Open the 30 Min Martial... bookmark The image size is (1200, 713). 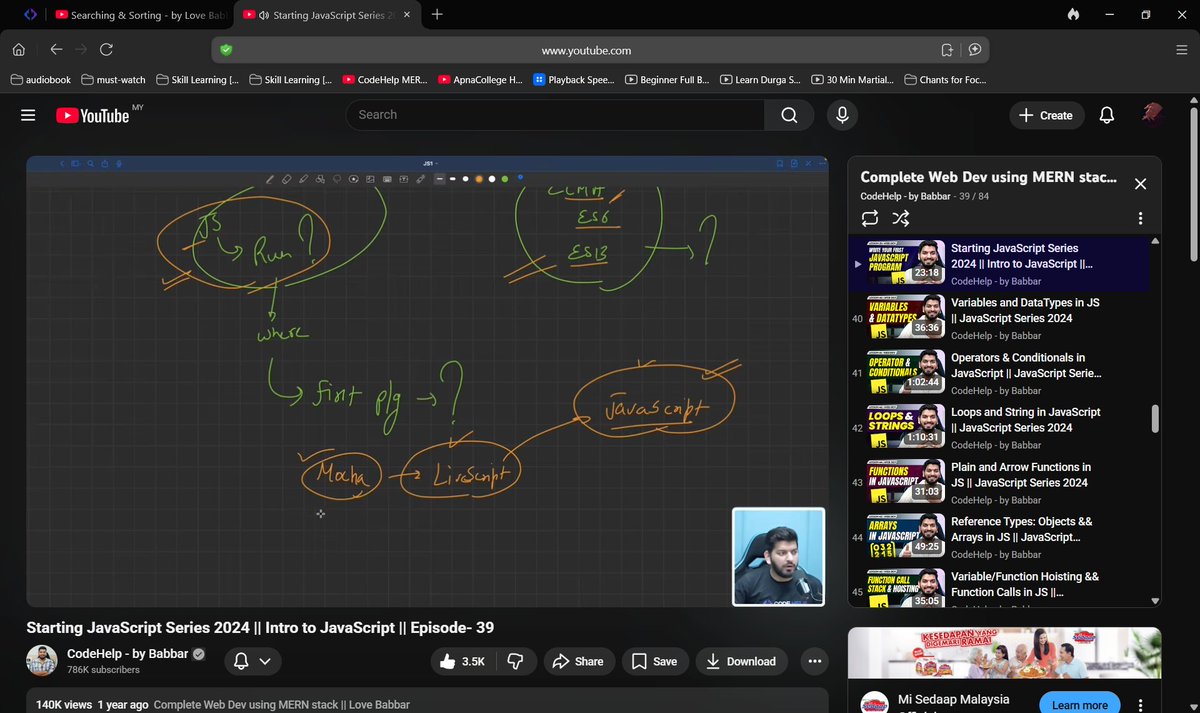coord(854,79)
